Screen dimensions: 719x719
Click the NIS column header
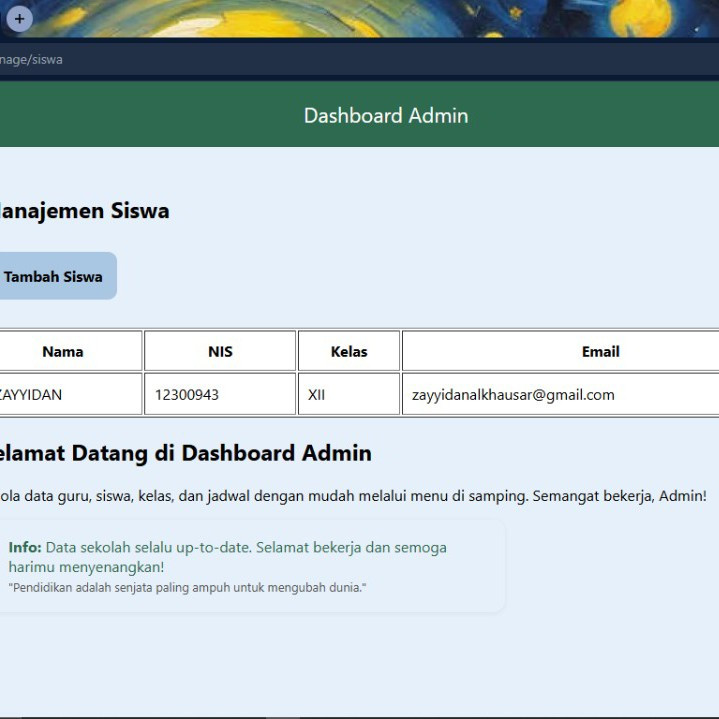point(220,352)
